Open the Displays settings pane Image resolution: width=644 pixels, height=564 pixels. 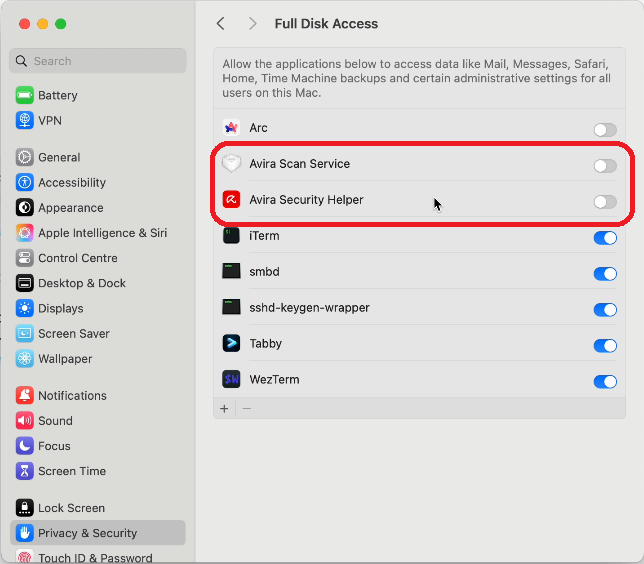point(98,308)
